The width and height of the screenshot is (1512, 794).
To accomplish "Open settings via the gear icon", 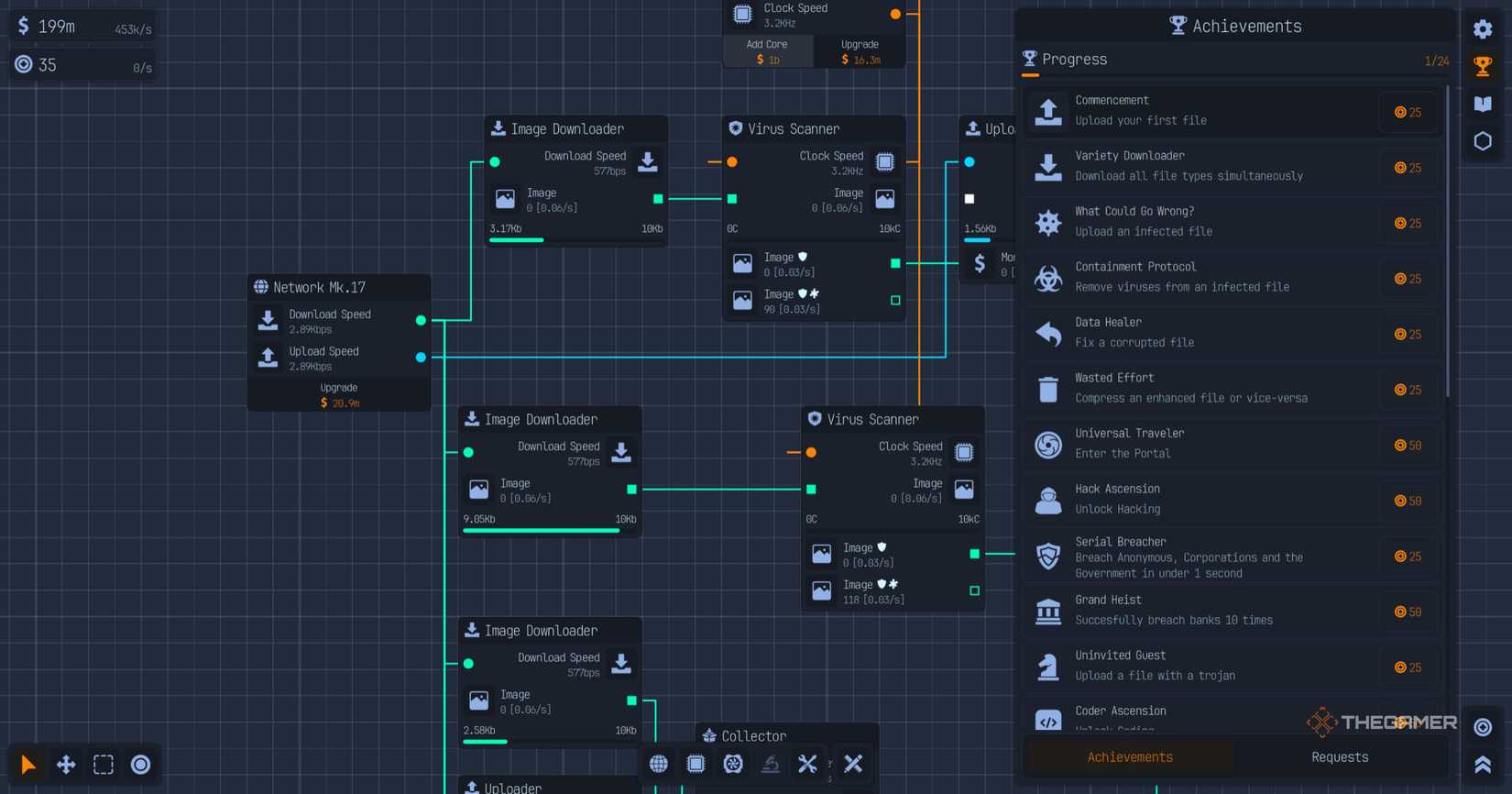I will 1483,29.
